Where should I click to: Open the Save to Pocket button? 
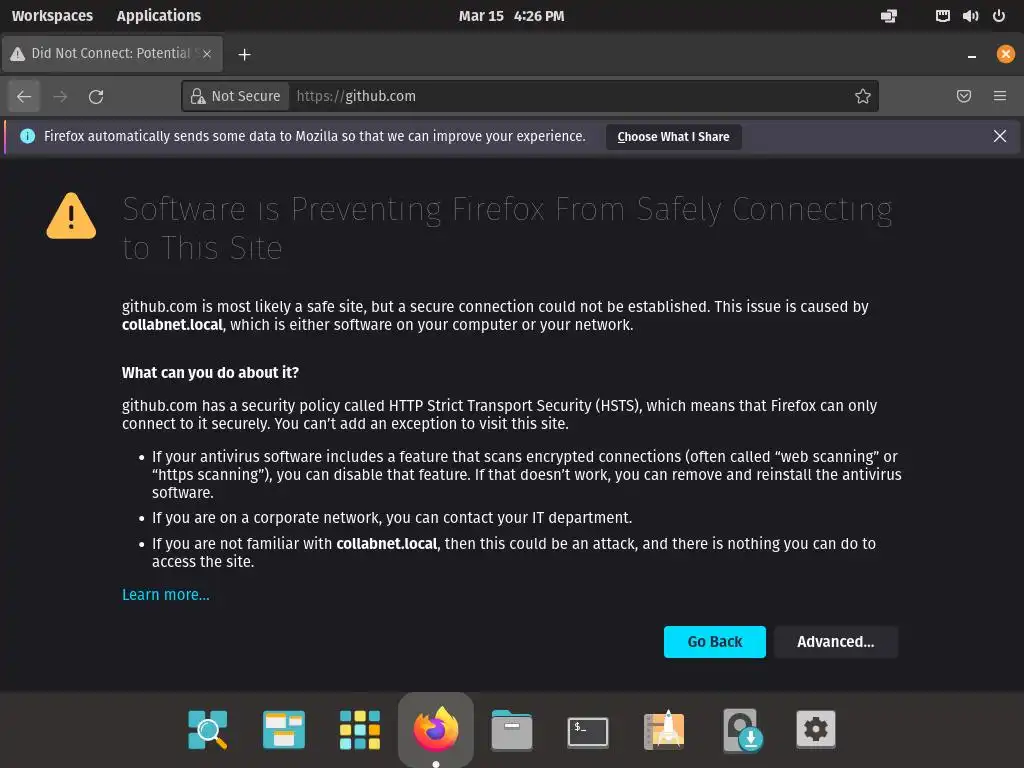click(963, 96)
